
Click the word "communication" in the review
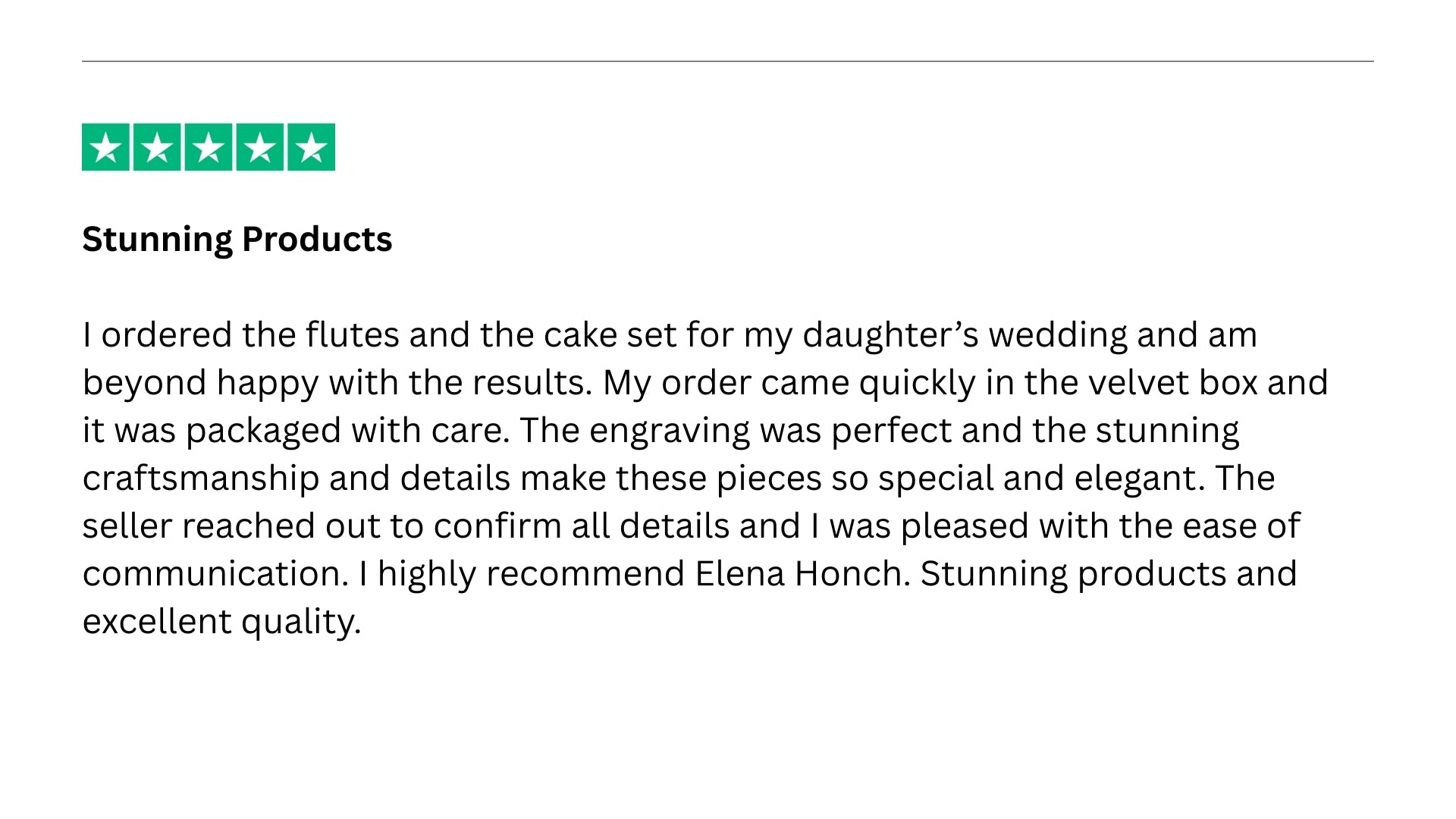215,574
